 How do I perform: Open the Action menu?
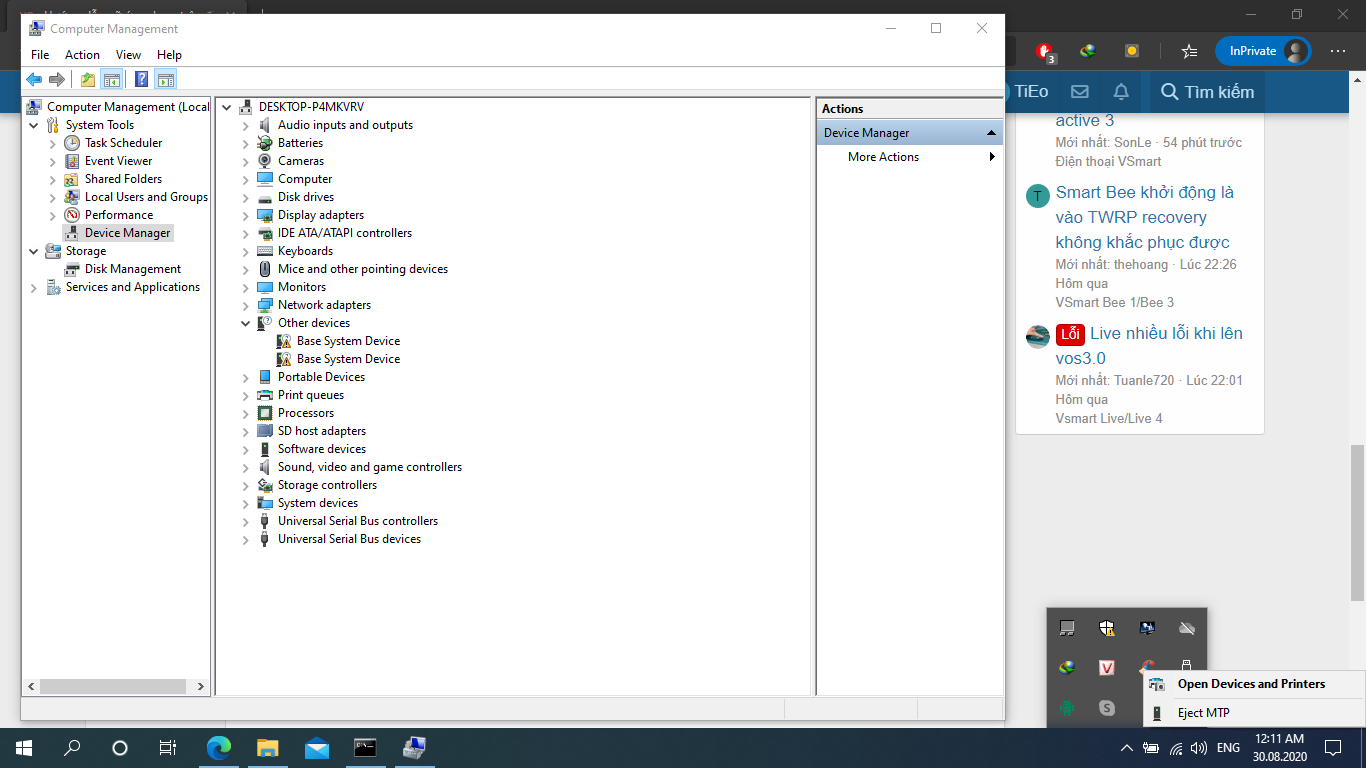82,55
